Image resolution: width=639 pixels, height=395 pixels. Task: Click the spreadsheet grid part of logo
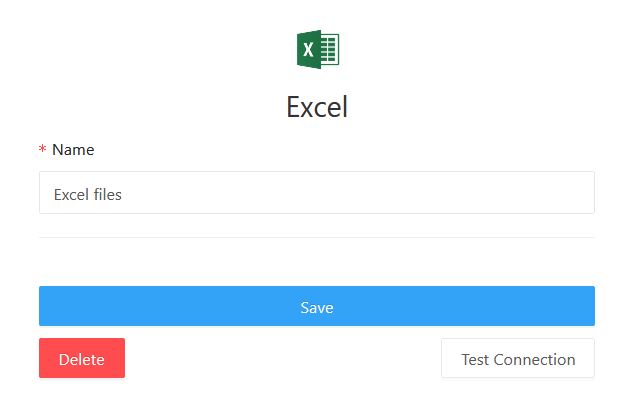point(330,49)
